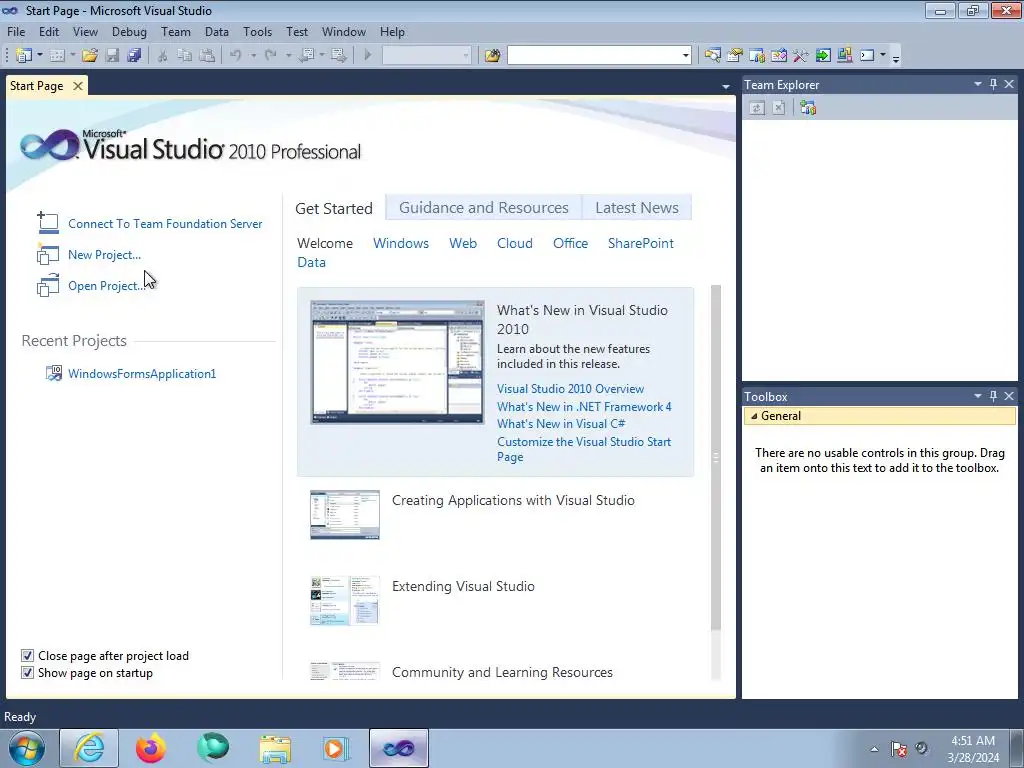Click the Copy toolbar icon
The image size is (1024, 768).
[185, 56]
